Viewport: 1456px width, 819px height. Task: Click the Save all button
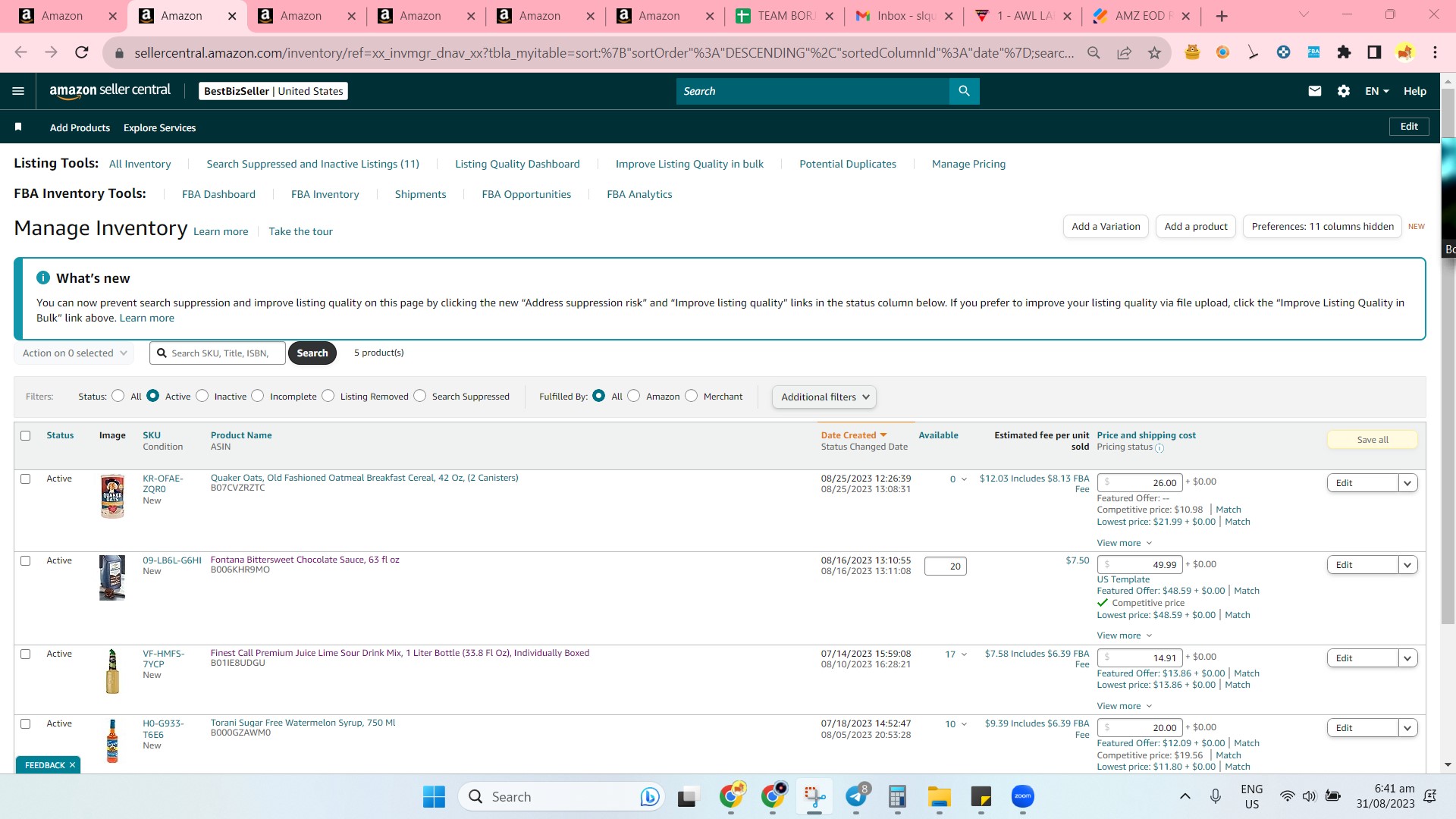1373,440
